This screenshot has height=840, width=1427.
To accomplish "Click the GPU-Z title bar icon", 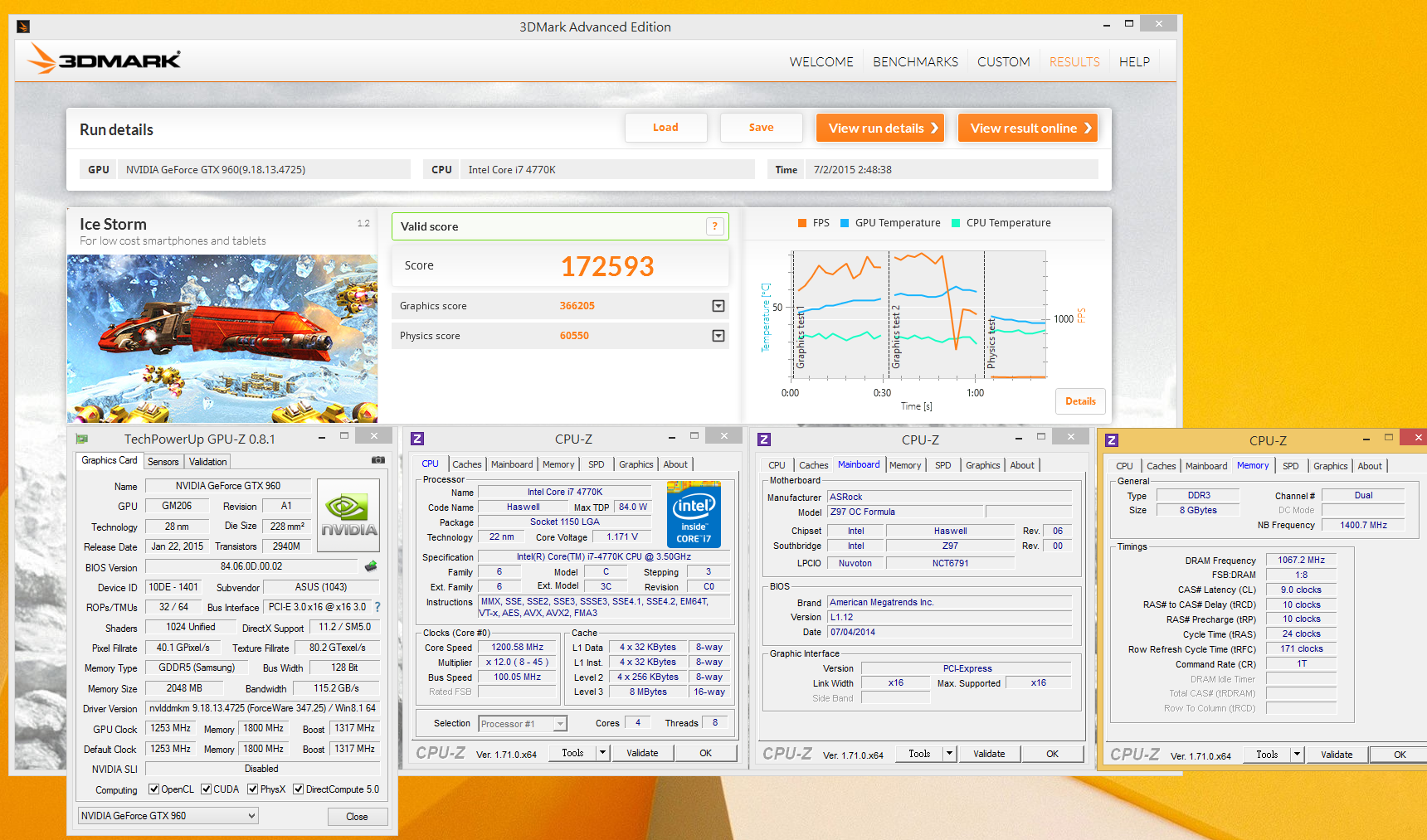I will pos(82,439).
